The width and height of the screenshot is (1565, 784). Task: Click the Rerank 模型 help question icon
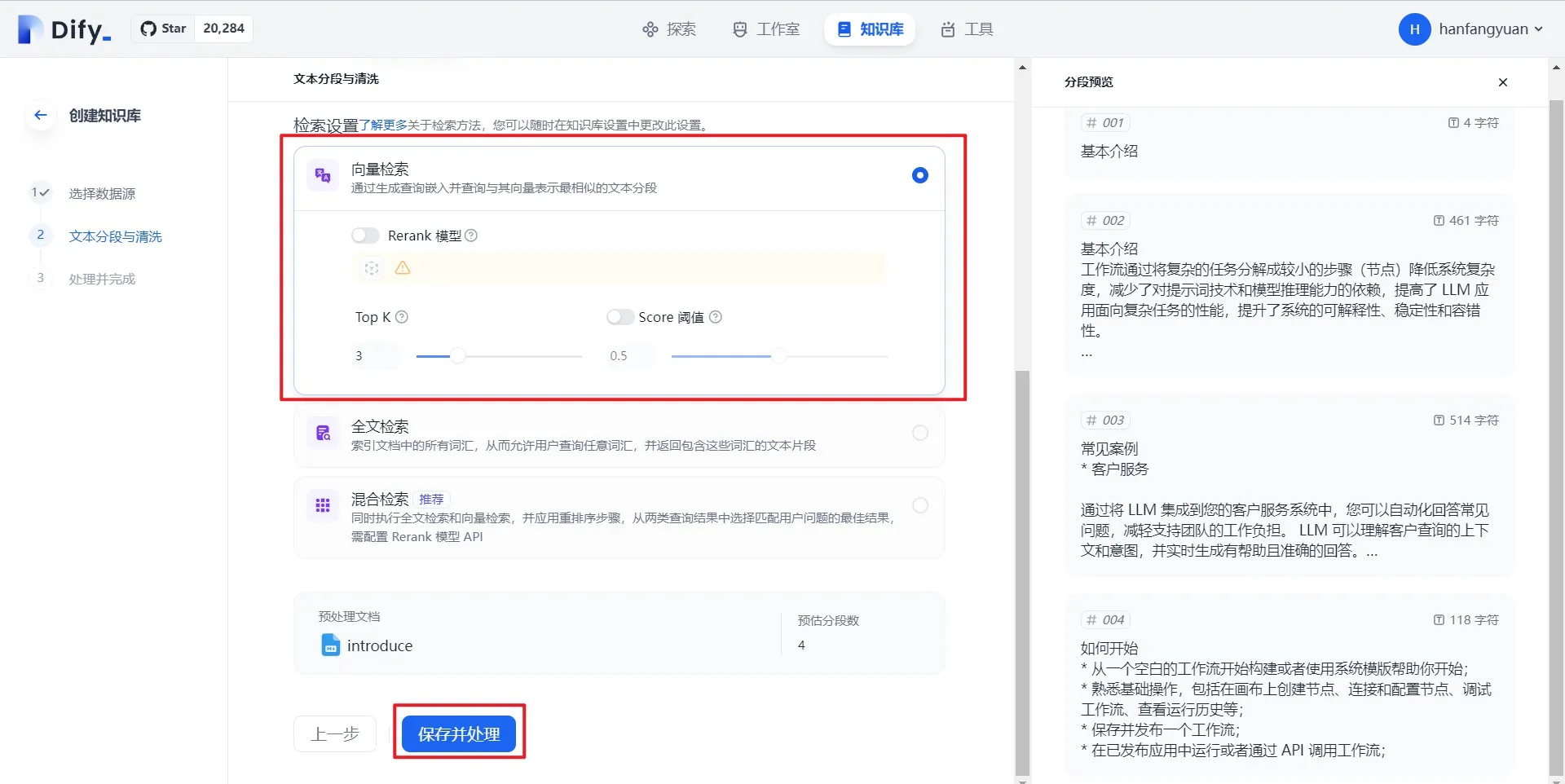click(471, 236)
